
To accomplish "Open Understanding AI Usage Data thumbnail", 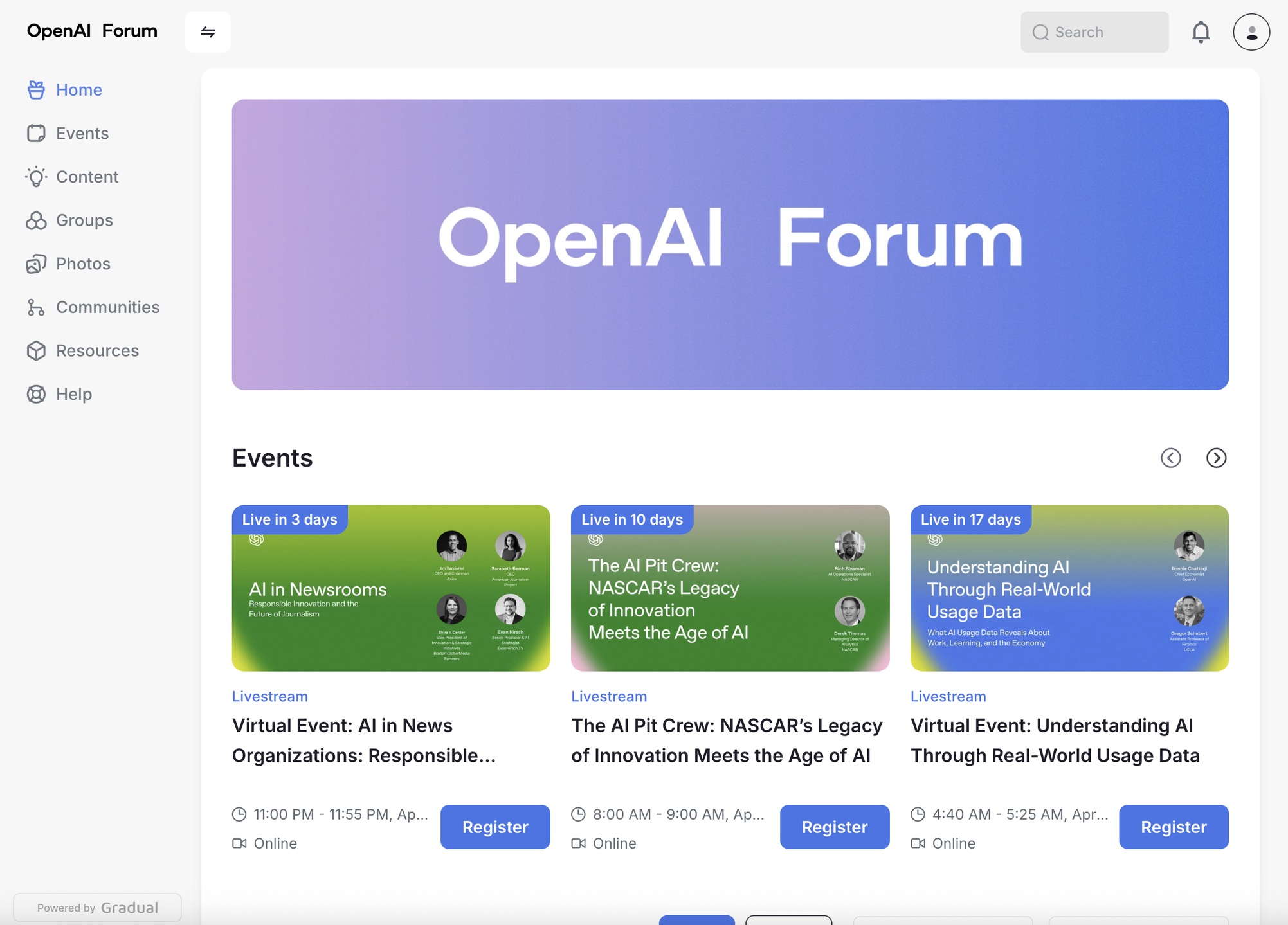I will coord(1069,588).
